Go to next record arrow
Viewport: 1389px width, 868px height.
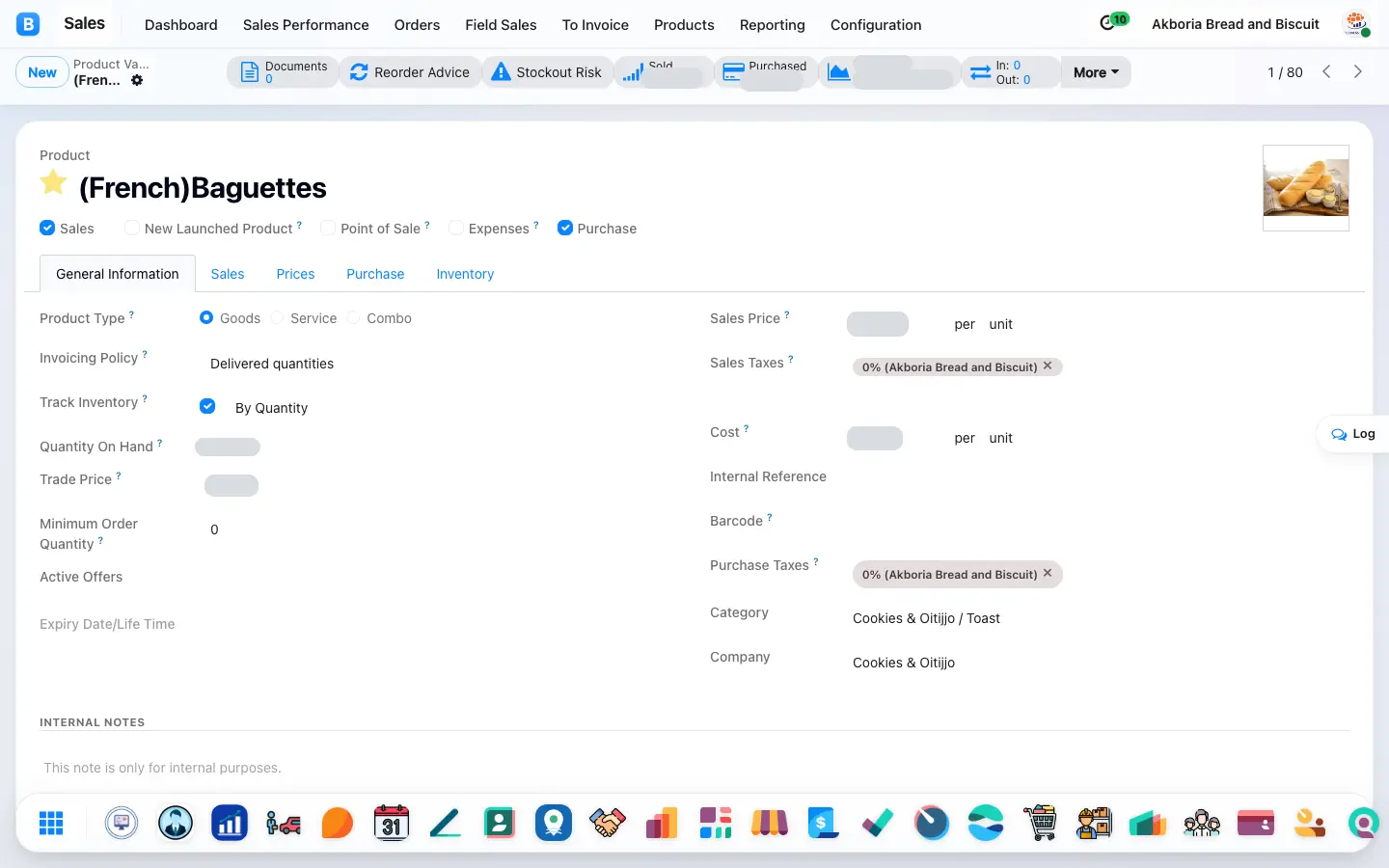(x=1358, y=71)
